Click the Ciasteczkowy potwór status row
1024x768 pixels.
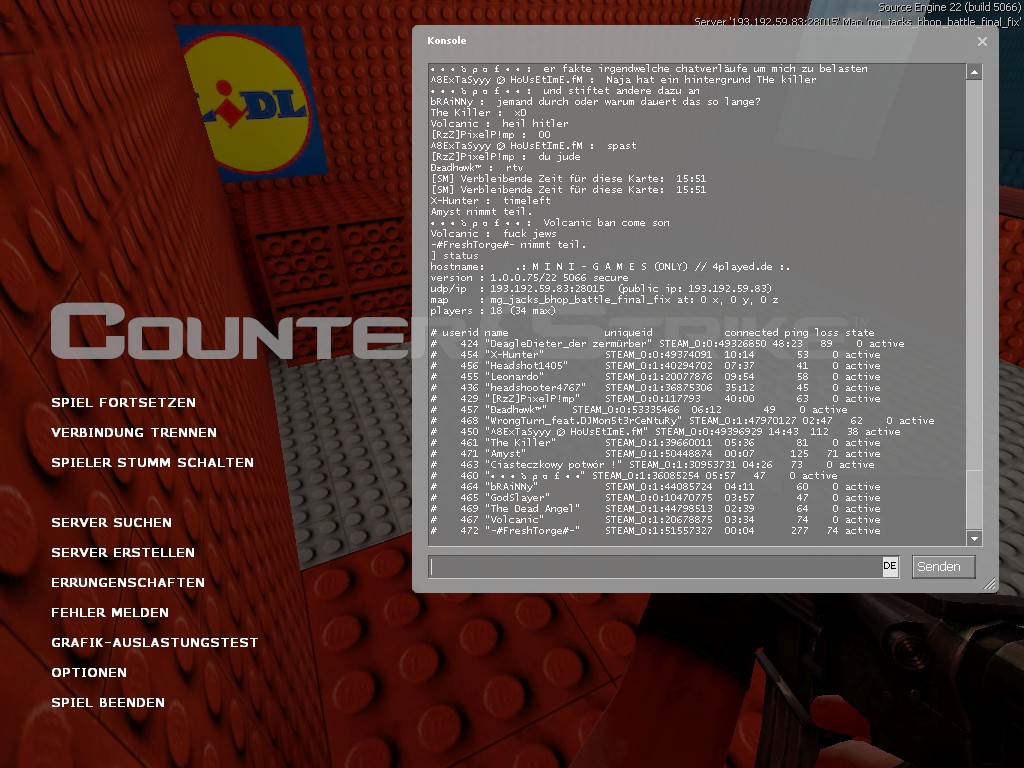coord(652,465)
